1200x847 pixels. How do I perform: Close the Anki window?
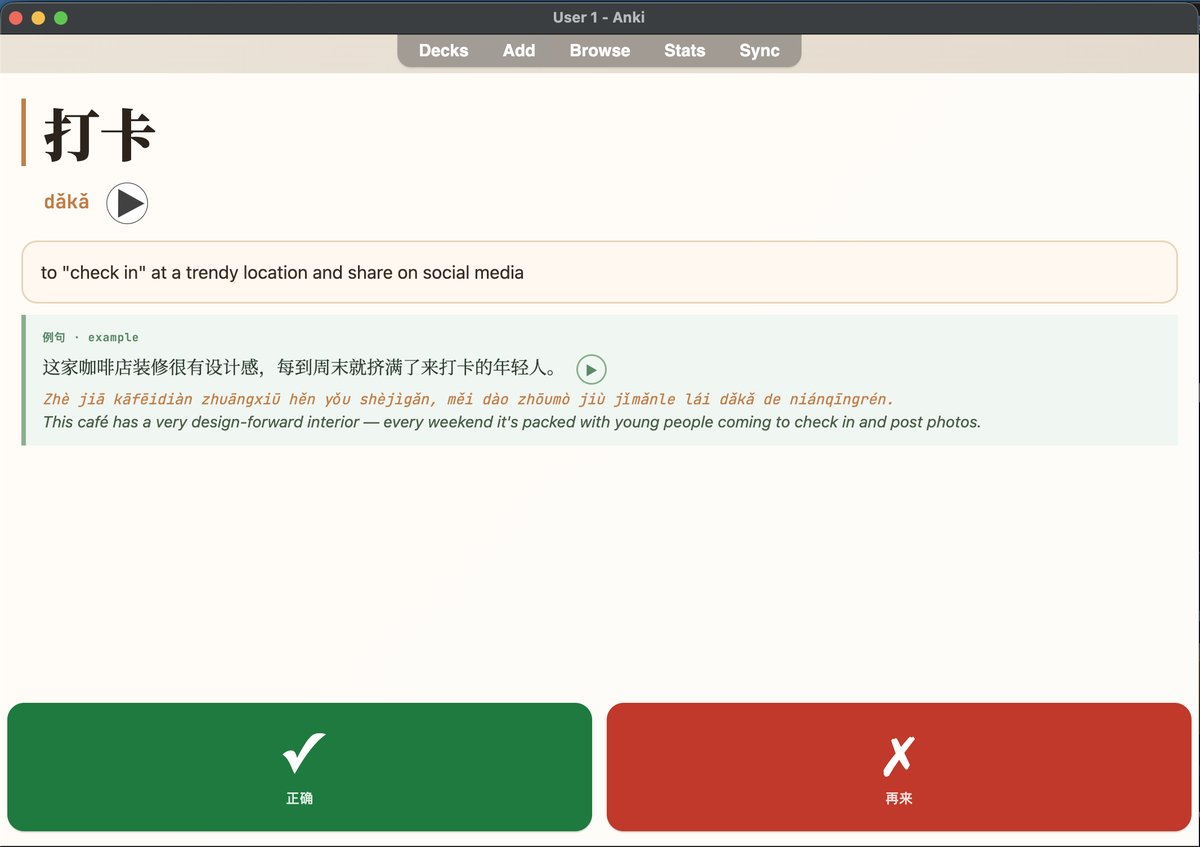pyautogui.click(x=16, y=17)
